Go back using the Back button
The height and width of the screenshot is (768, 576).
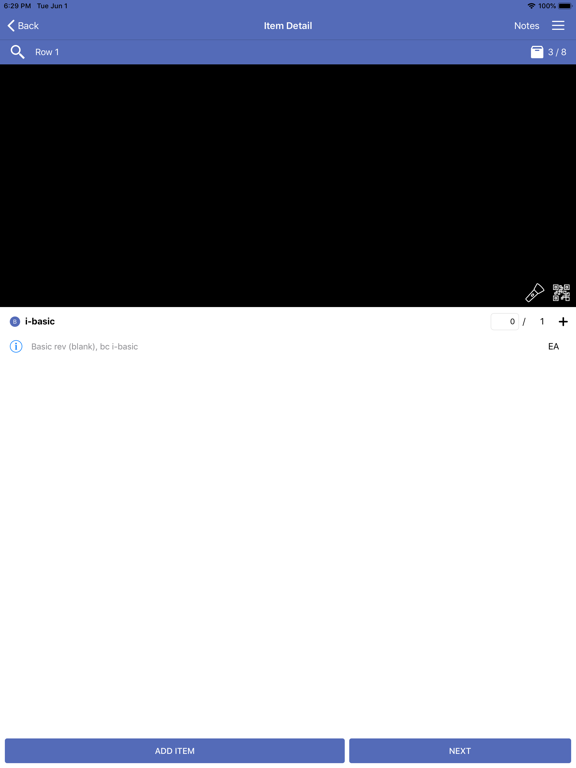click(x=23, y=25)
